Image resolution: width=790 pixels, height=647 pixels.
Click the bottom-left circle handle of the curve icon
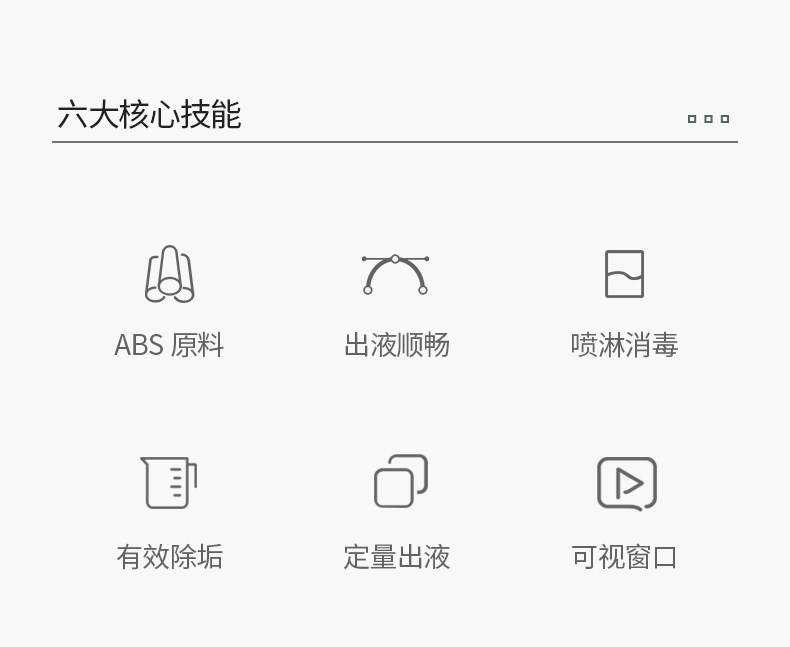[368, 290]
